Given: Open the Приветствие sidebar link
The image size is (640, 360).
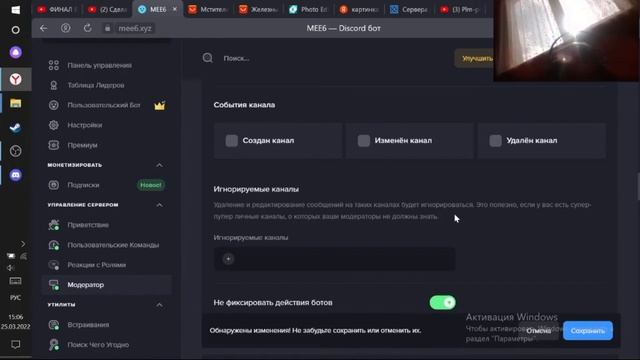Looking at the screenshot, I should pyautogui.click(x=88, y=225).
